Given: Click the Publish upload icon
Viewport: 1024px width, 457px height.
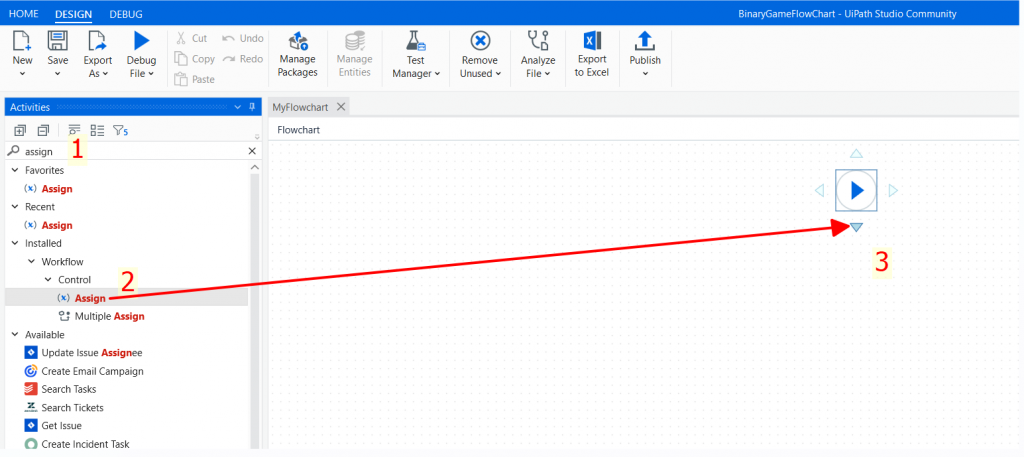Looking at the screenshot, I should tap(645, 41).
